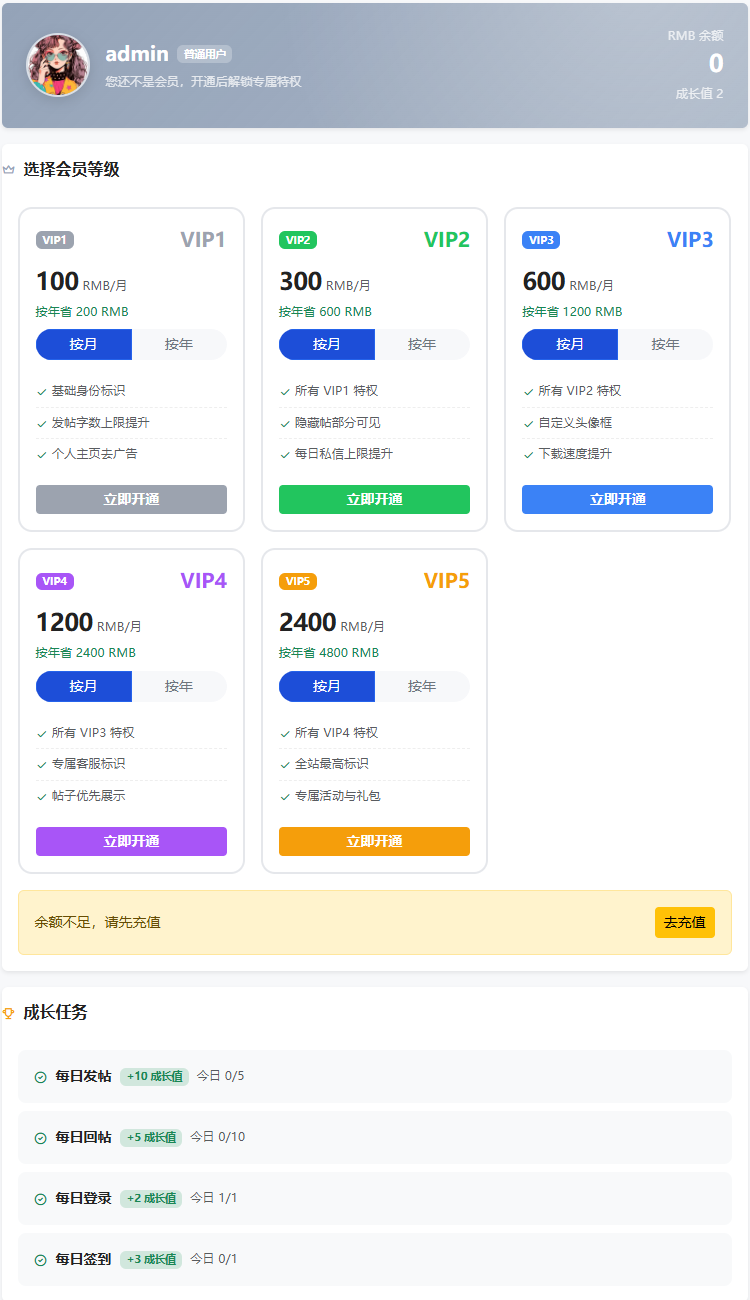Switch VIP2 billing to 按年

click(422, 344)
